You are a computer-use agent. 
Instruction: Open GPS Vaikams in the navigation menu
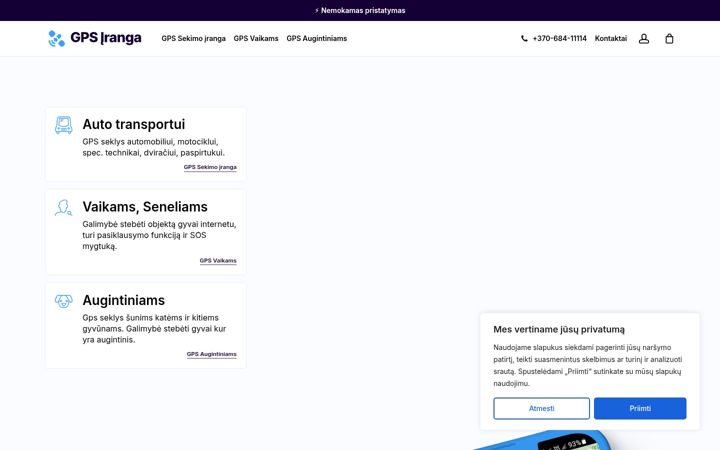pyautogui.click(x=256, y=39)
